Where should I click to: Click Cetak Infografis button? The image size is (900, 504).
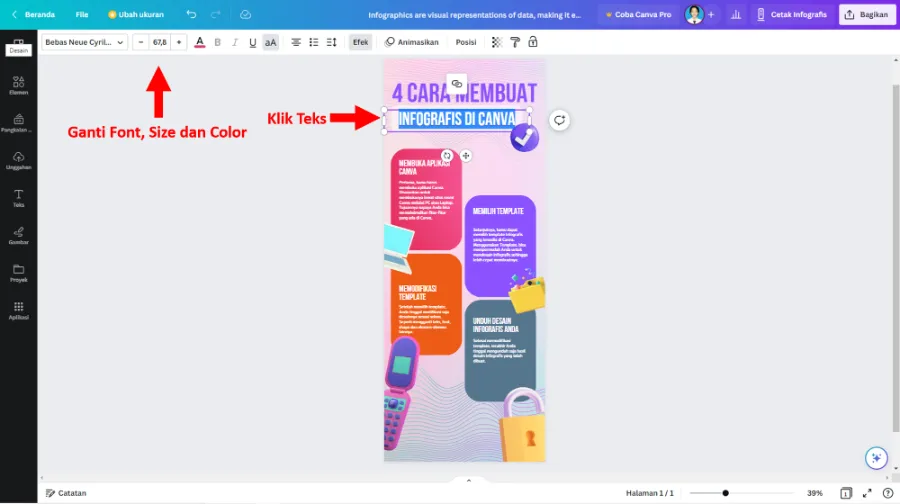coord(792,14)
